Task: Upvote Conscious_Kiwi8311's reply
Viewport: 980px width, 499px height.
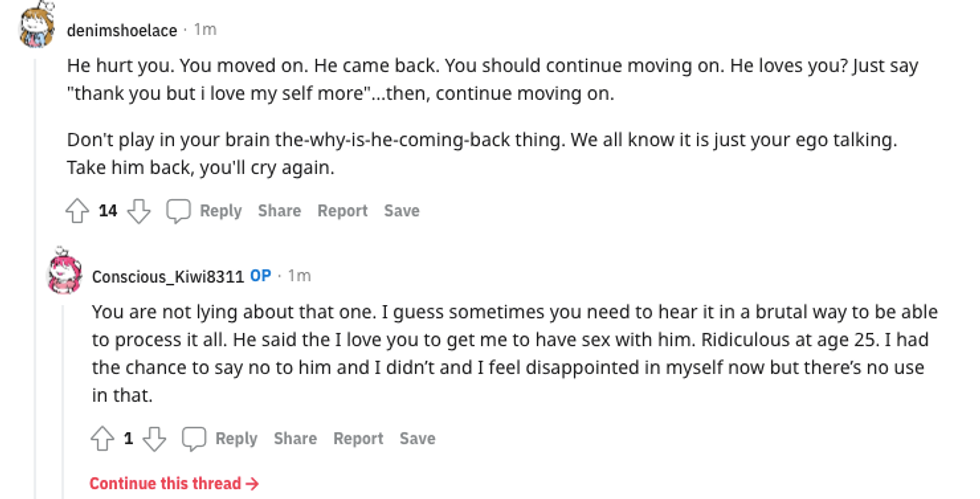Action: coord(102,439)
